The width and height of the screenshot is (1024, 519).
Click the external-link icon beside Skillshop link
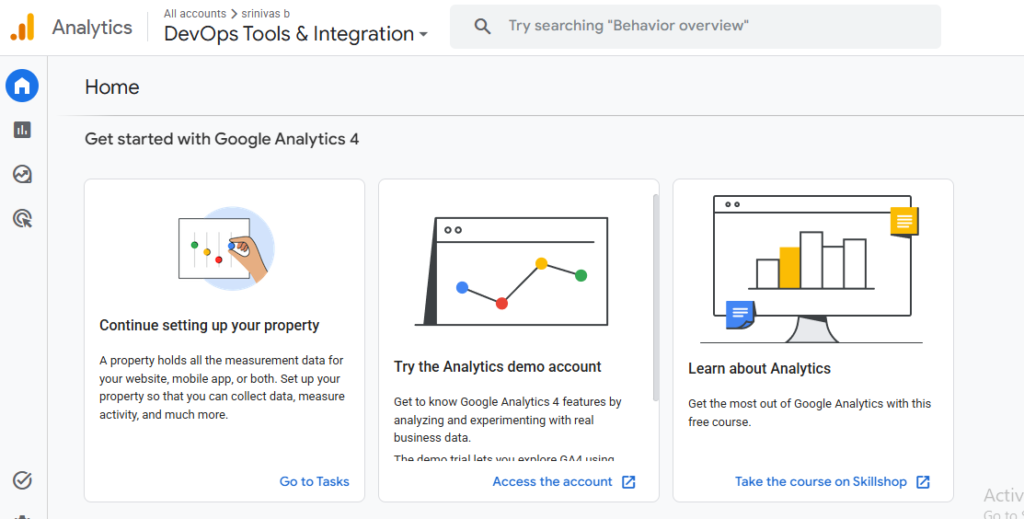(x=923, y=482)
